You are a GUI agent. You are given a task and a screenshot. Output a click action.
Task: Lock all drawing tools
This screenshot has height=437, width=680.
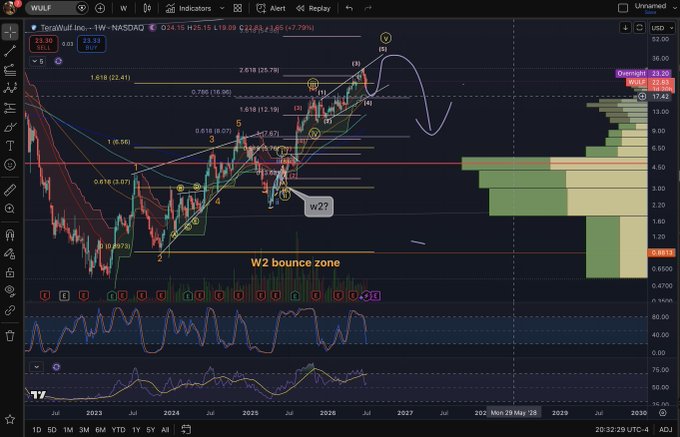pyautogui.click(x=10, y=272)
